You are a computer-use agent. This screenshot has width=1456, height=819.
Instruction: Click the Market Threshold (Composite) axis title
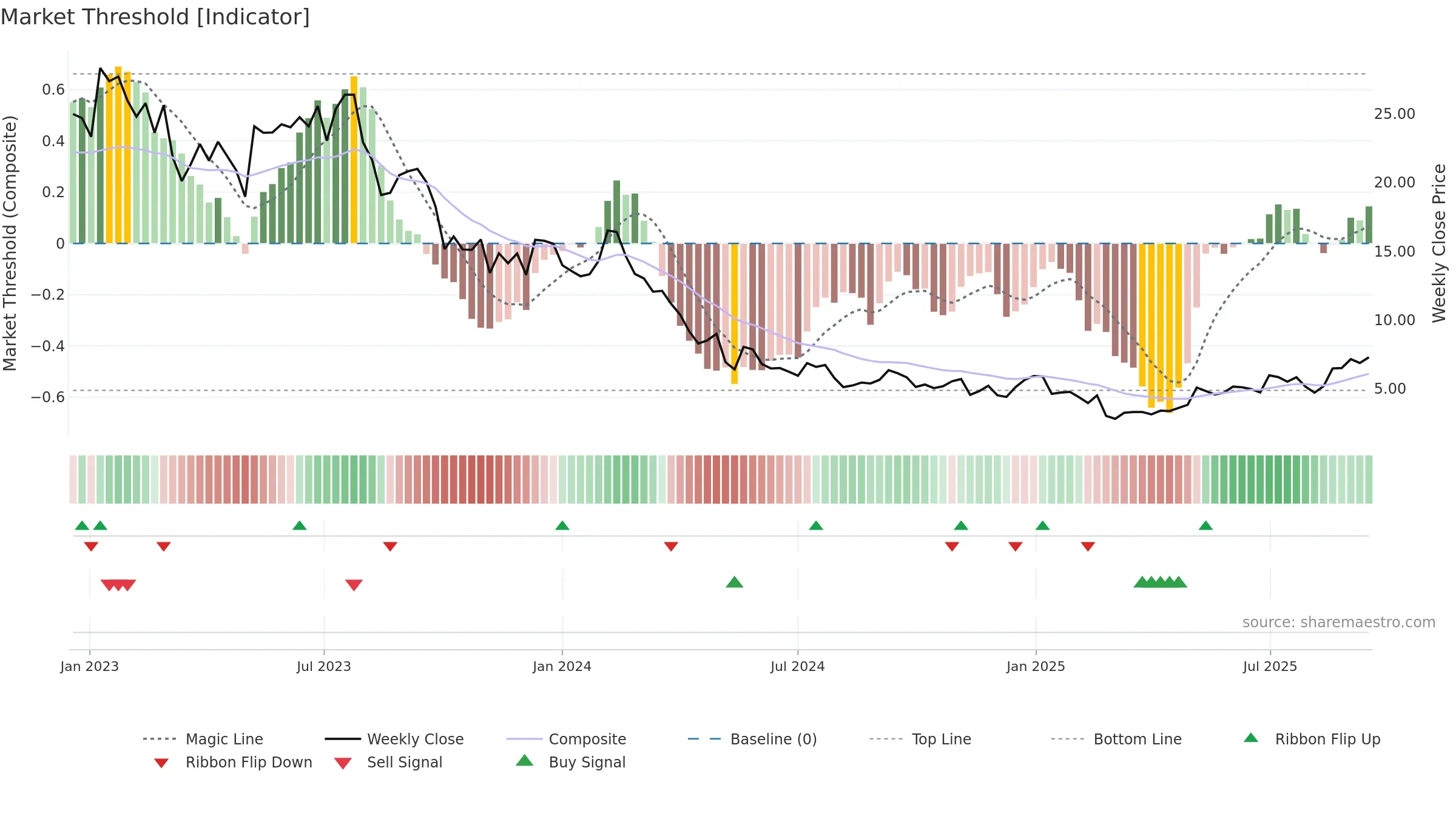point(10,243)
